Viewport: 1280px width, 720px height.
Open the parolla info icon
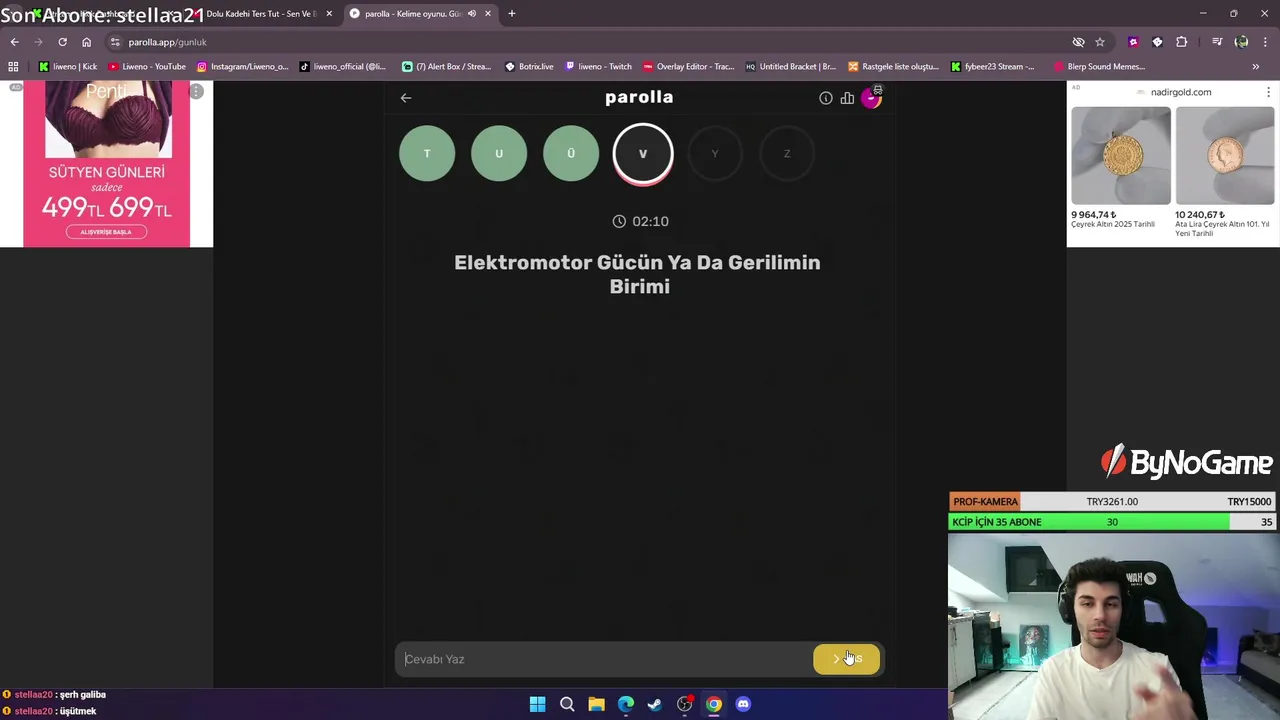826,98
